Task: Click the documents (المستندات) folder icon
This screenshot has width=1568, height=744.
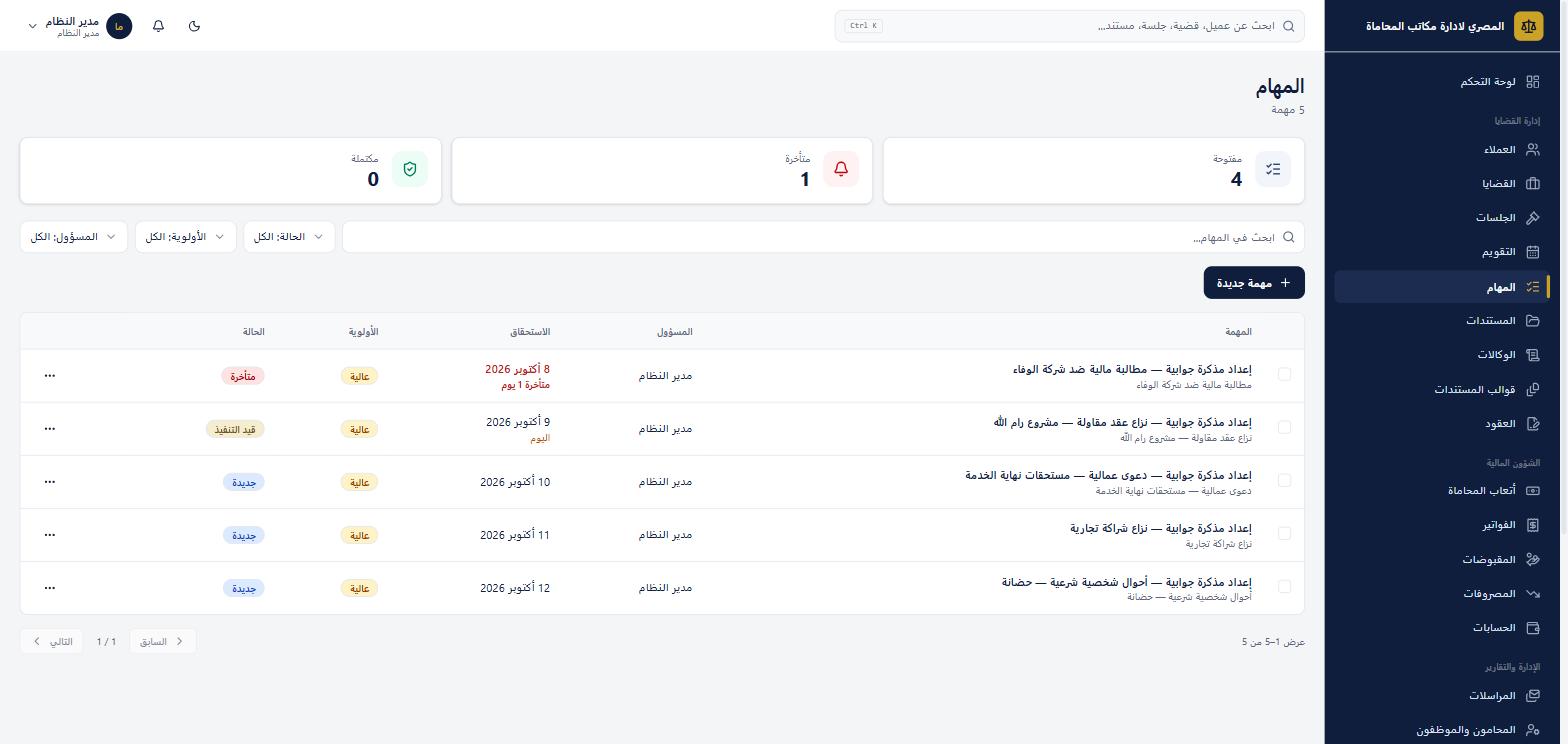Action: (x=1532, y=321)
